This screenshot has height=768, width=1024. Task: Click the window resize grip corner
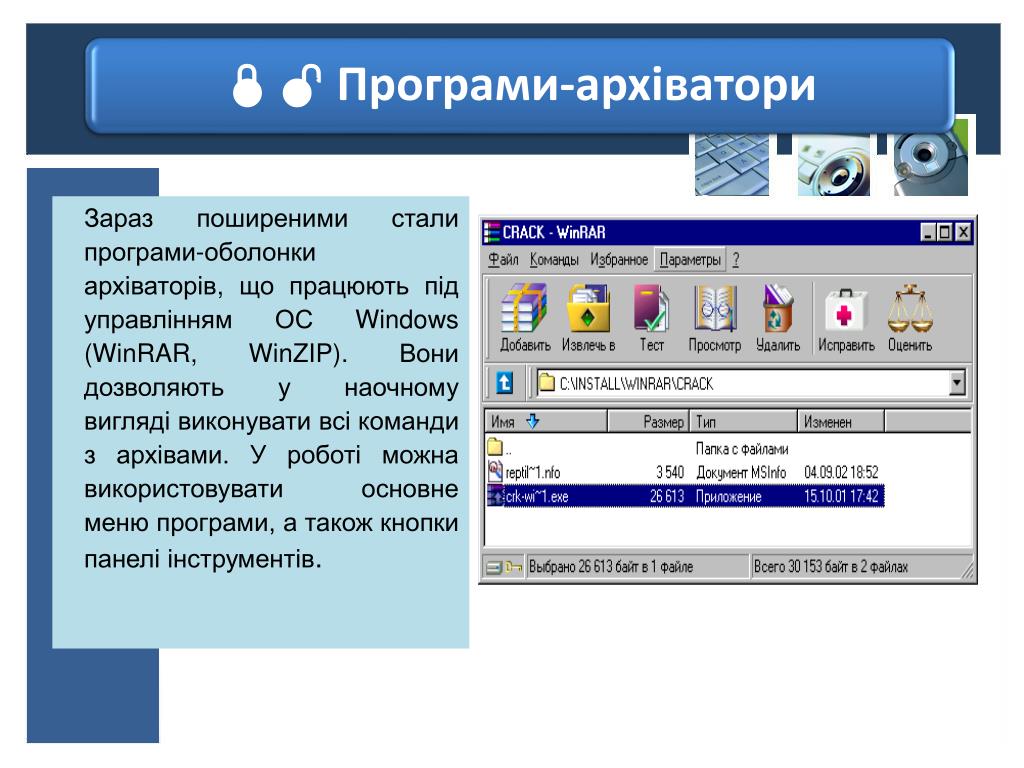967,571
